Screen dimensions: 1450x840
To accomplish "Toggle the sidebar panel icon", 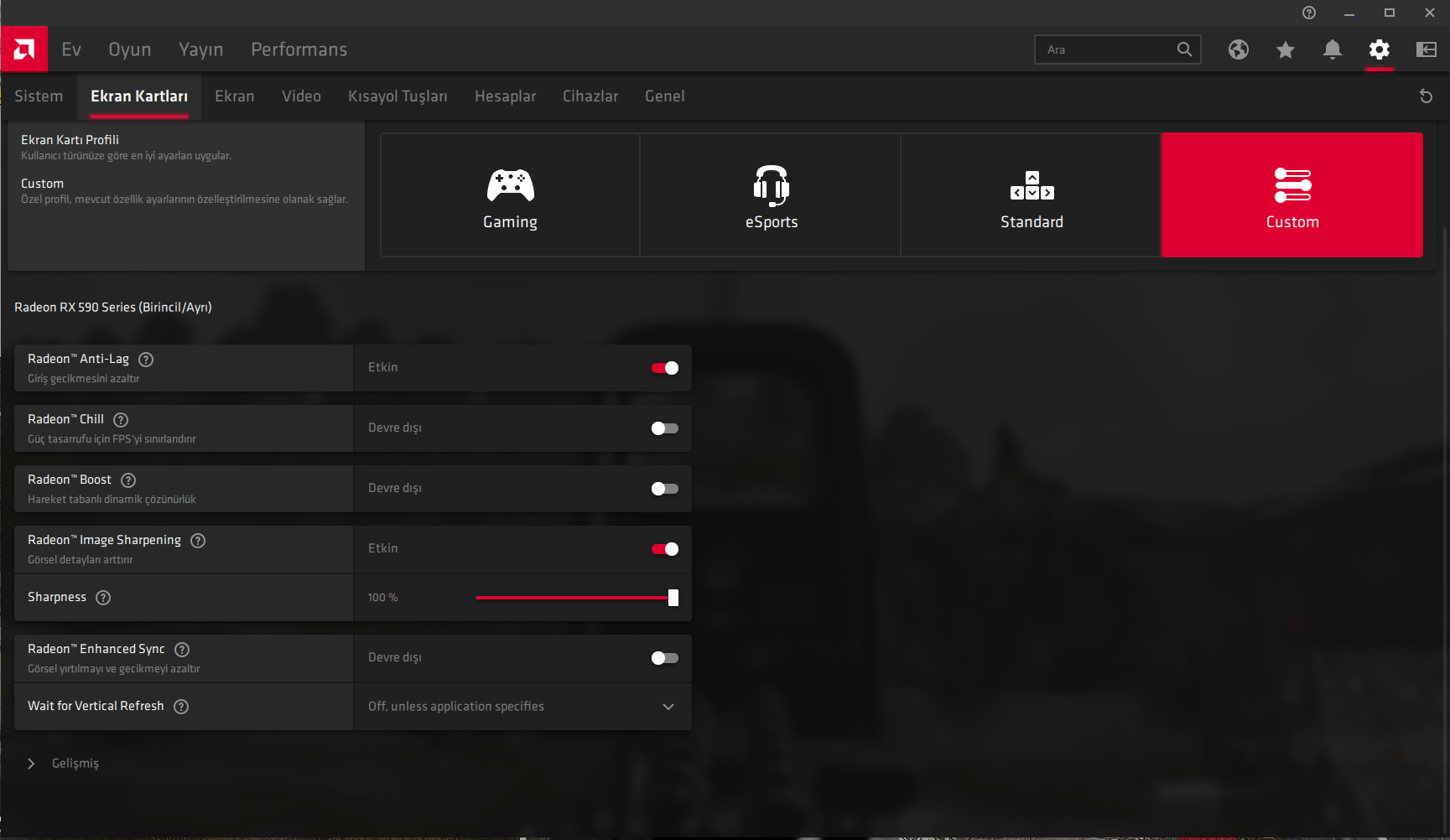I will [x=1427, y=49].
